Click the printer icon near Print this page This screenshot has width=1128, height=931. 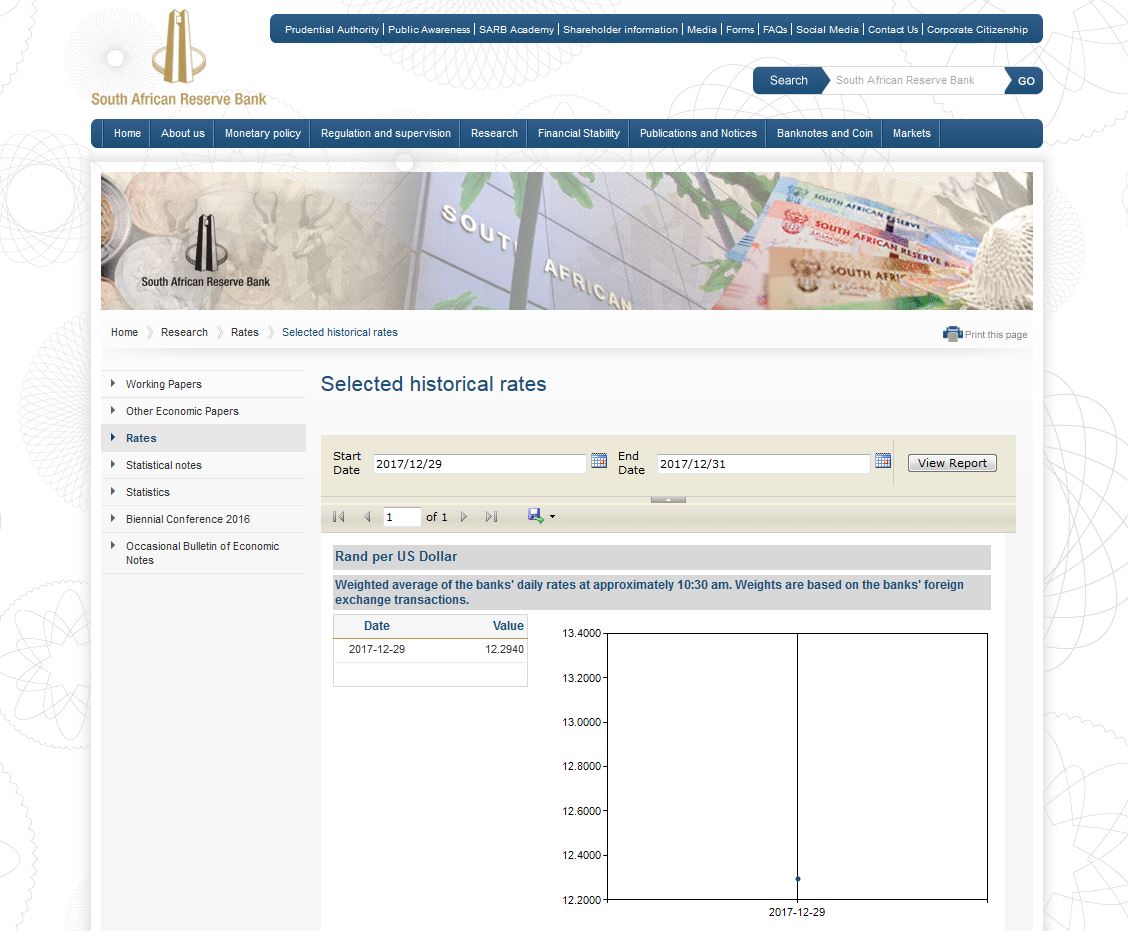[x=952, y=334]
